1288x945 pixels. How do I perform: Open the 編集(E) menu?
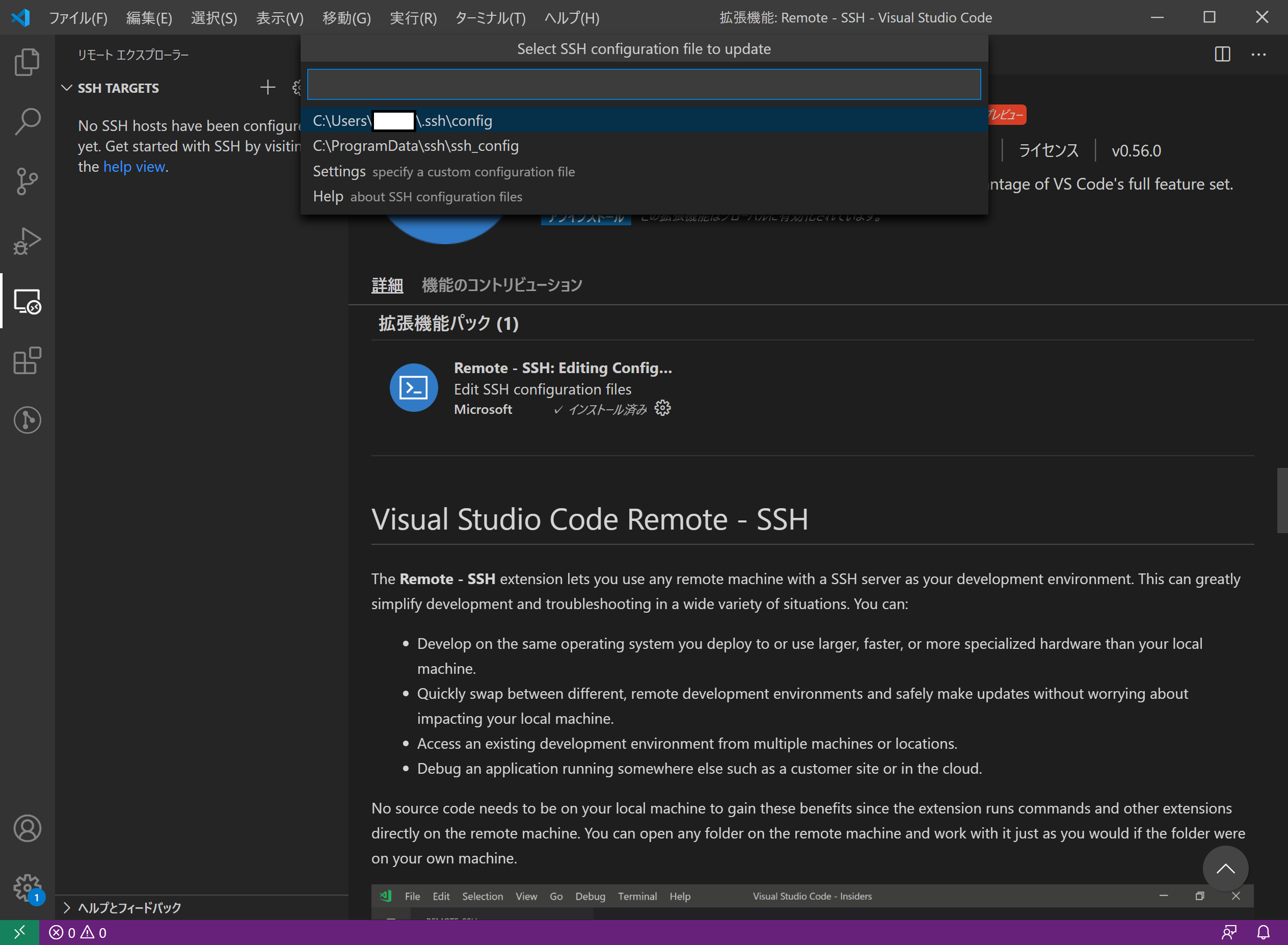point(149,18)
